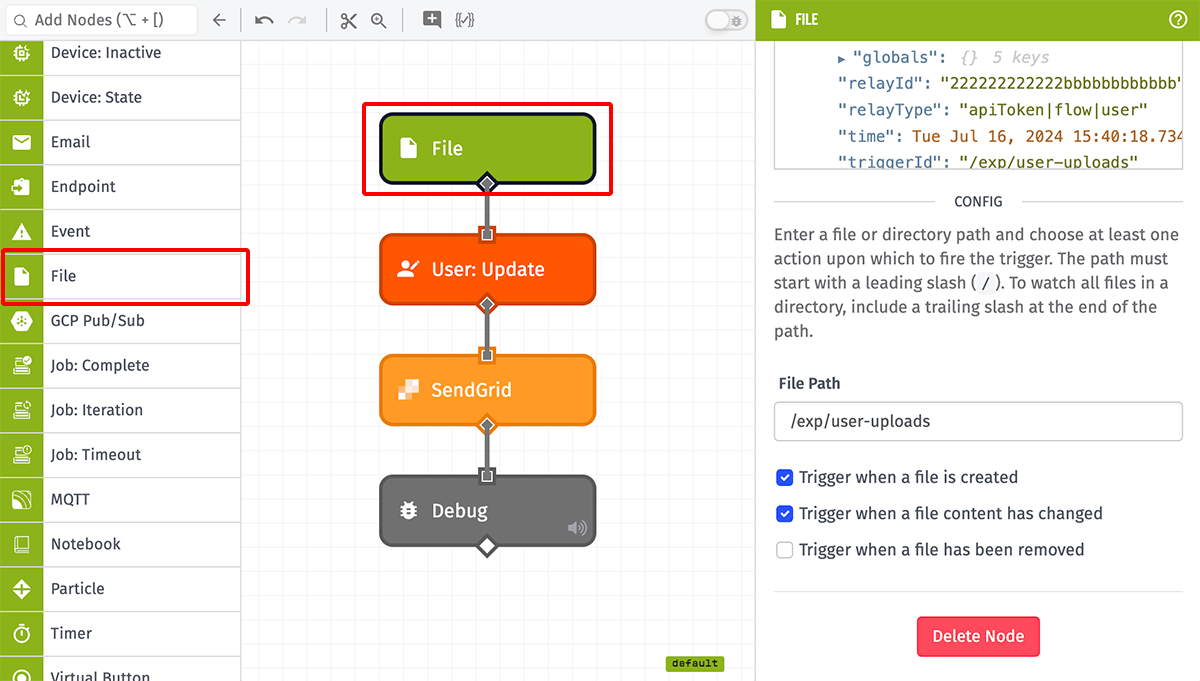
Task: Click the "Job: Timeout" palette label
Action: coord(96,455)
